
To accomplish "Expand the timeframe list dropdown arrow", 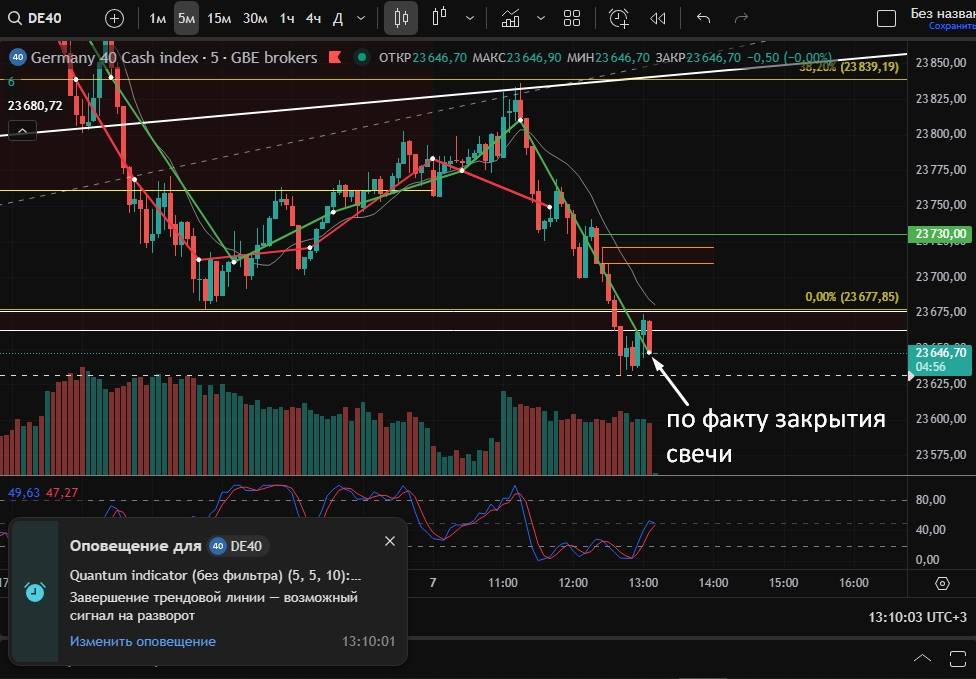I will [361, 18].
